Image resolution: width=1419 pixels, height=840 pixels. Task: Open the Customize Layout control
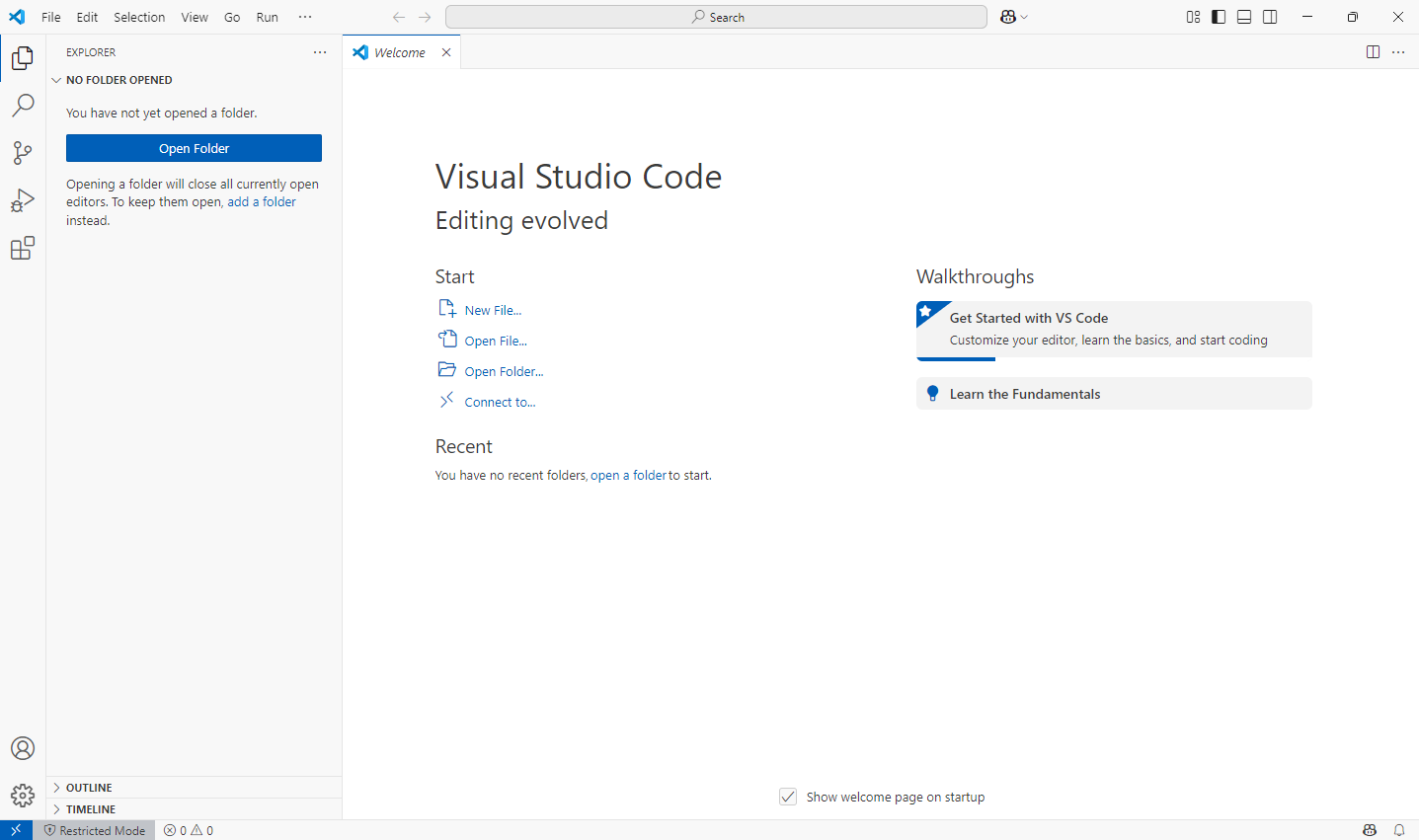(1193, 17)
